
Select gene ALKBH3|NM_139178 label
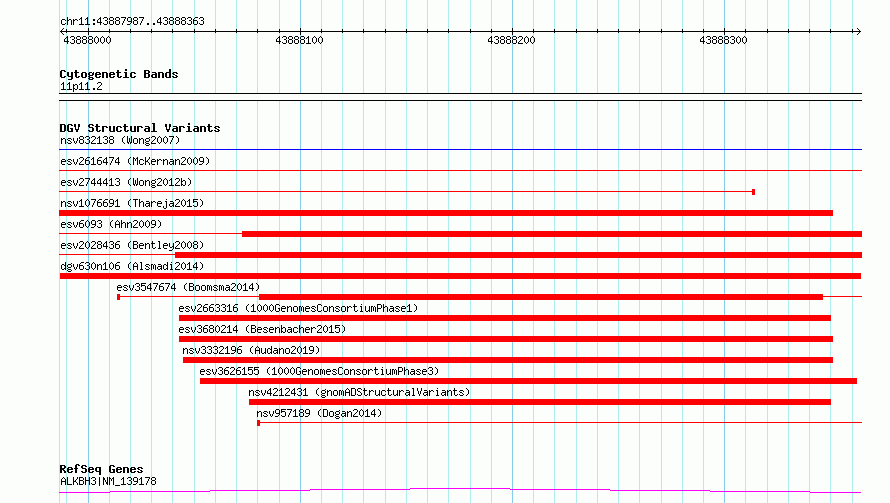(x=108, y=481)
